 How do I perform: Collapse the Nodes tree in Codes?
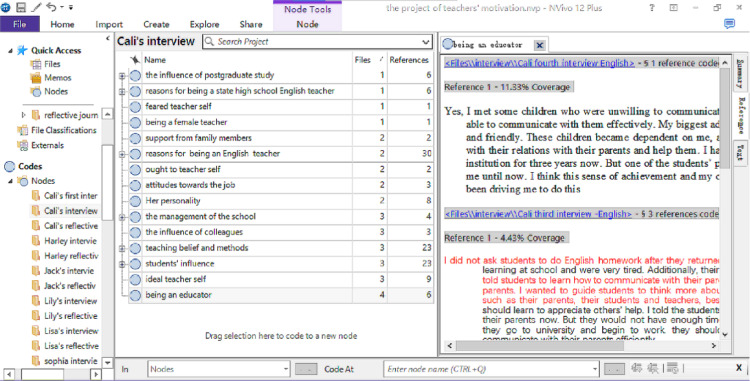[x=11, y=181]
